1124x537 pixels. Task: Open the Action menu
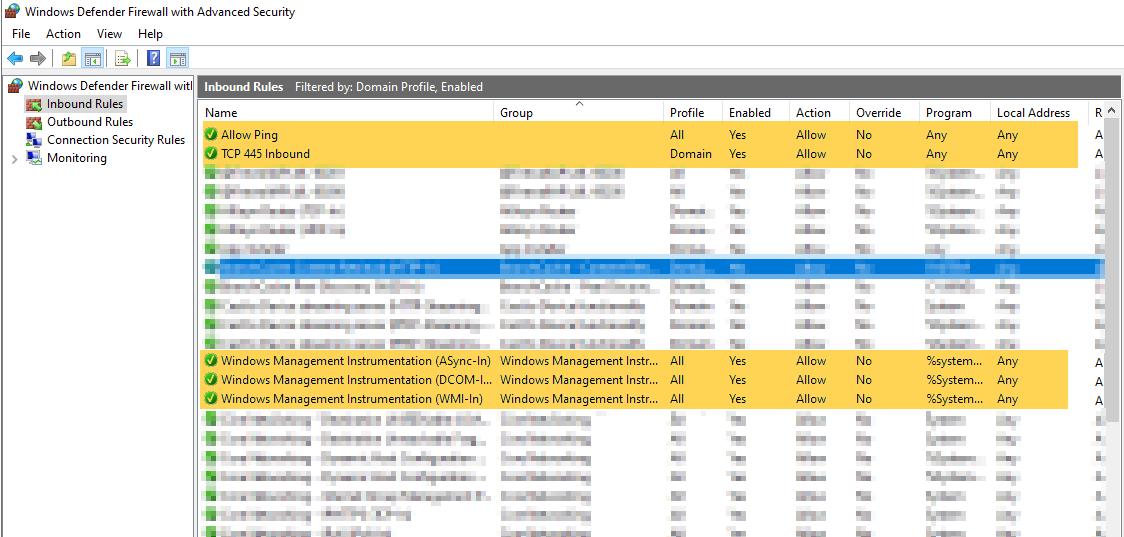[63, 34]
